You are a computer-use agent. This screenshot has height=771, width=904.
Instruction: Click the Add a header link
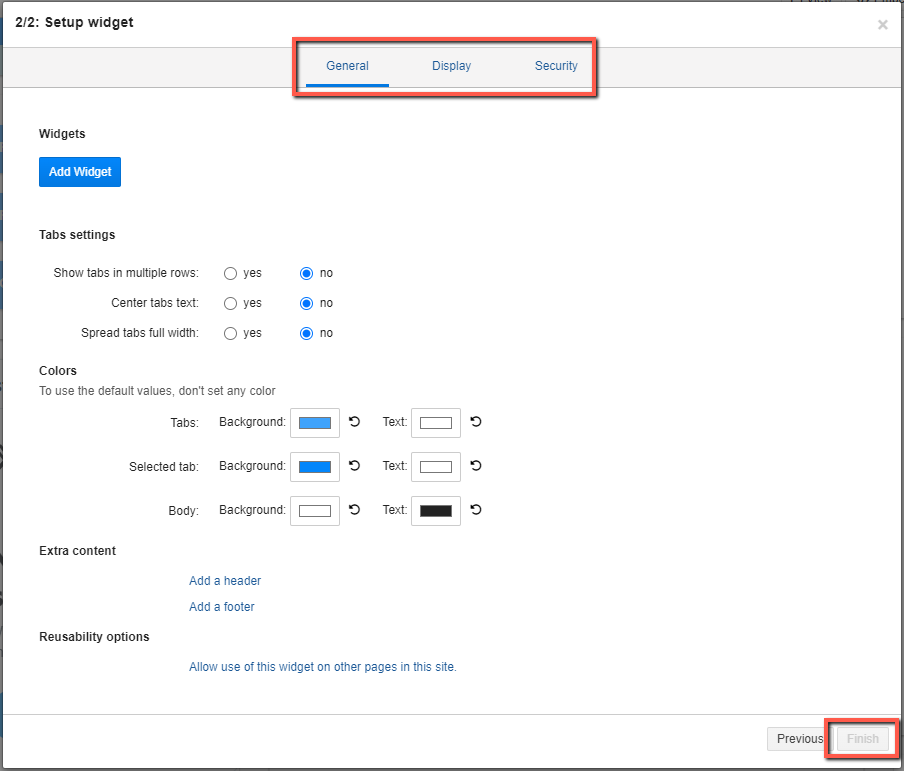pyautogui.click(x=225, y=581)
